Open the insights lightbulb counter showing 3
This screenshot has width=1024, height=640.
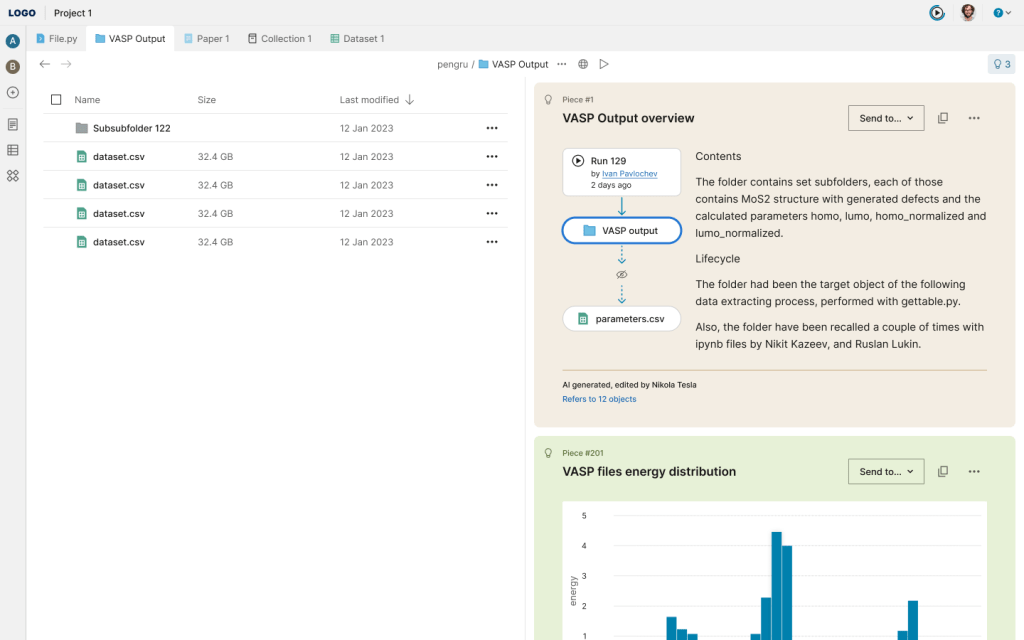[1000, 64]
